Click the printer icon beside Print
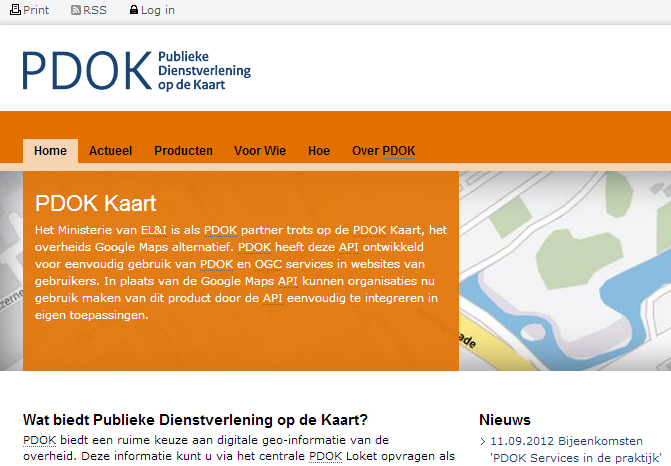This screenshot has height=466, width=671. pyautogui.click(x=15, y=9)
